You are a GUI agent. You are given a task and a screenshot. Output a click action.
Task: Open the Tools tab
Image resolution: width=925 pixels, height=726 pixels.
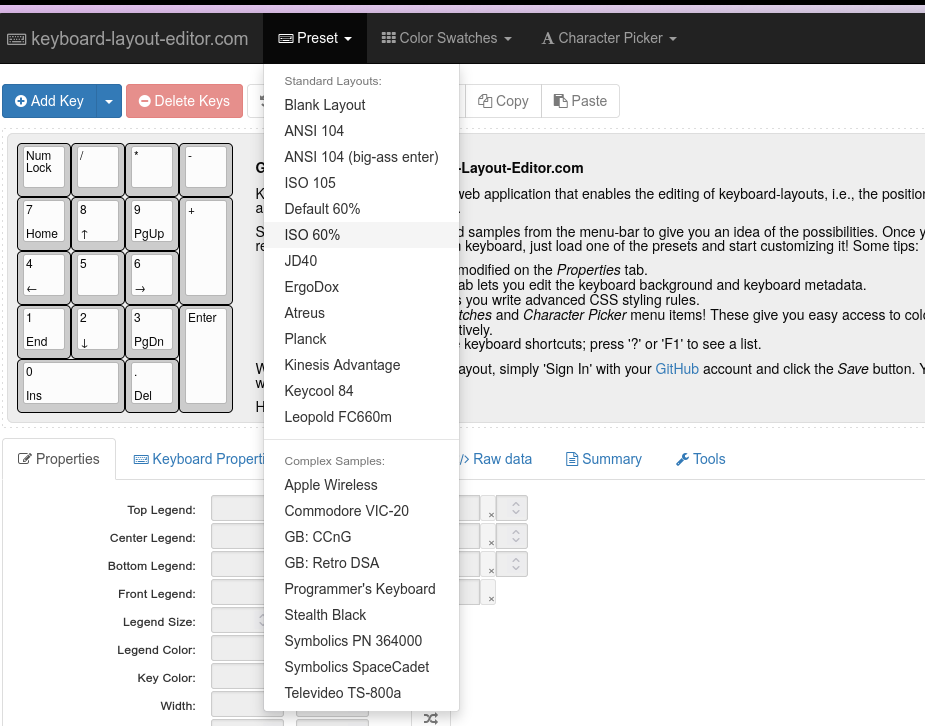700,459
